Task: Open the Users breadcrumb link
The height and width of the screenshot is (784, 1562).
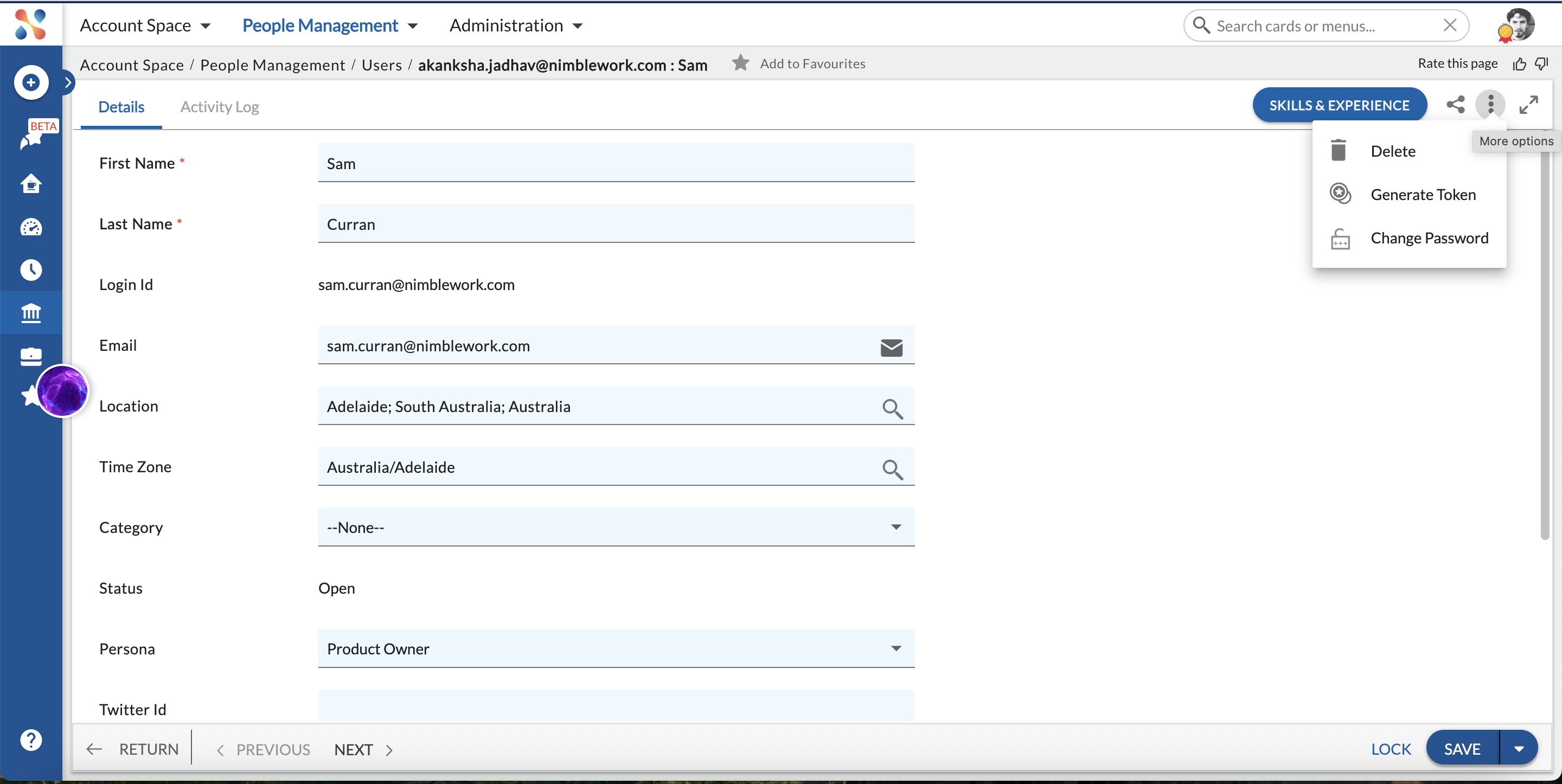Action: tap(381, 65)
